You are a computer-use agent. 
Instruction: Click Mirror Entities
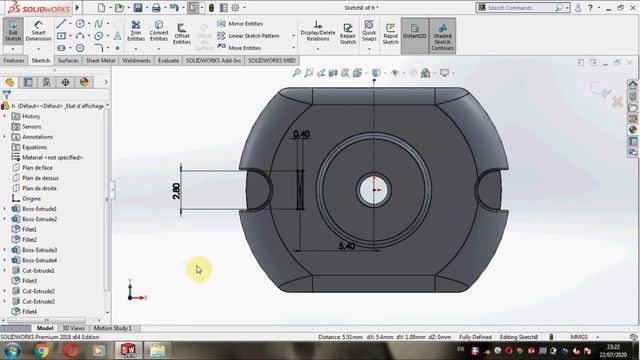pyautogui.click(x=240, y=24)
